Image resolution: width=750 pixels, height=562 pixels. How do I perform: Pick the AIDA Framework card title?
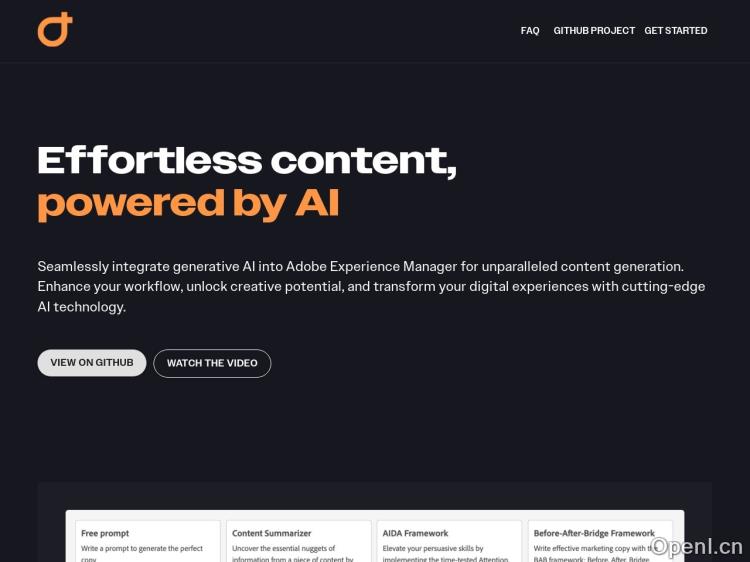pyautogui.click(x=415, y=533)
